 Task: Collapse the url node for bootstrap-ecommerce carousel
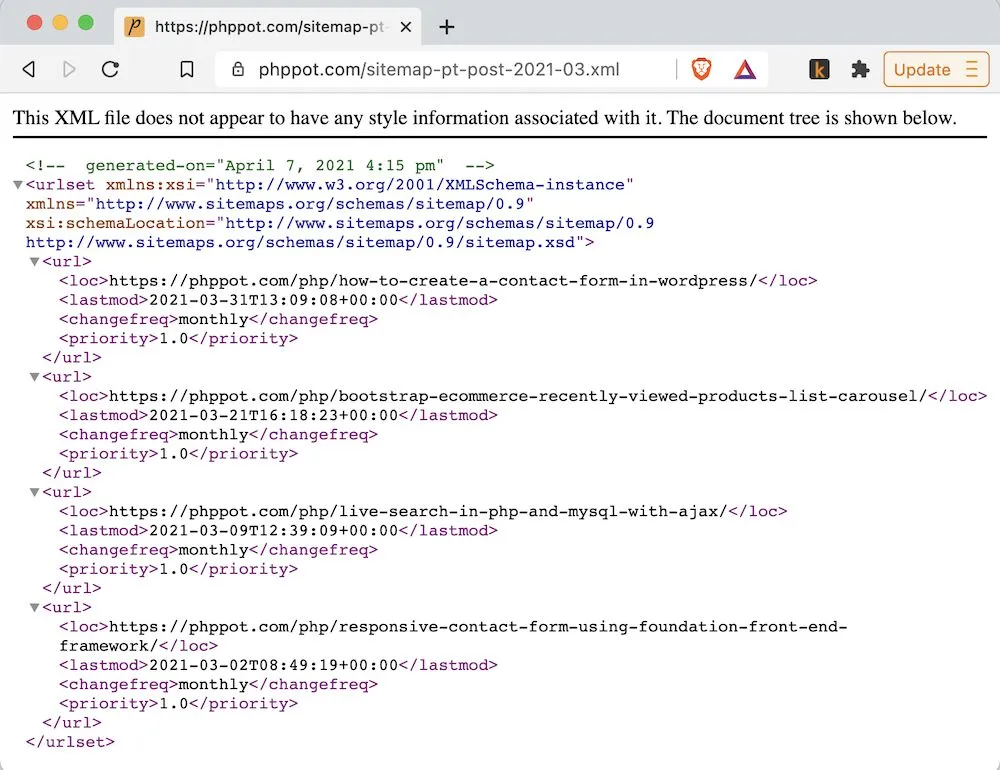35,377
